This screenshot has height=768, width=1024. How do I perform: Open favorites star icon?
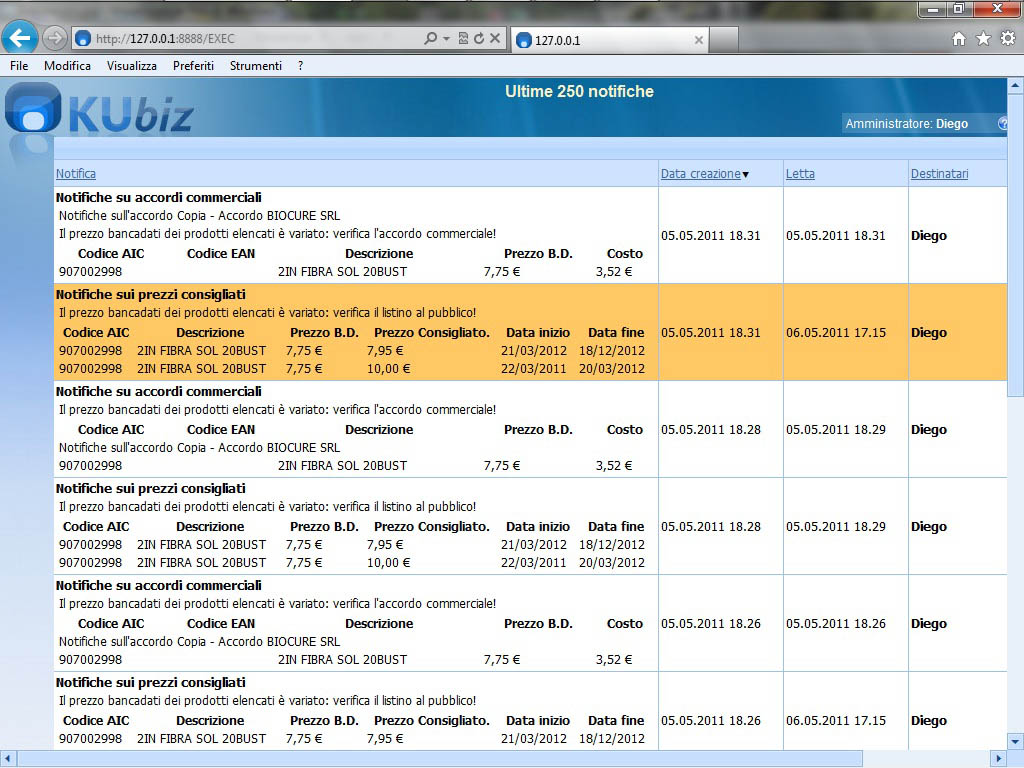click(x=983, y=39)
